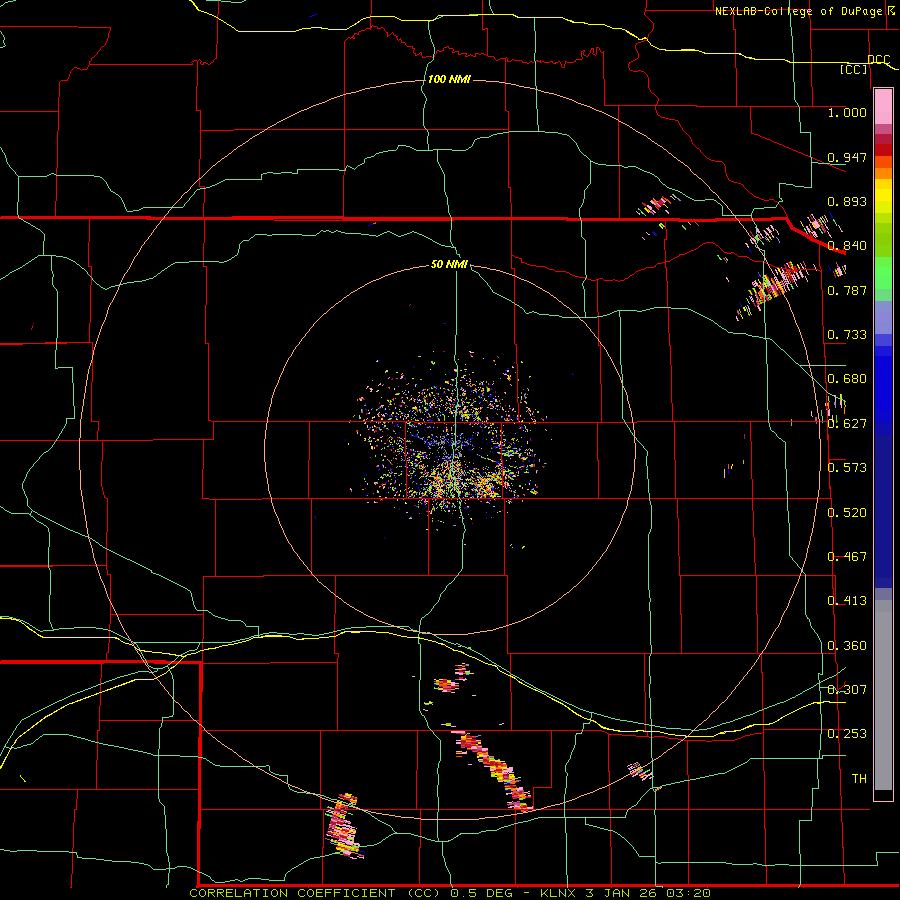Select the 0.627 scale value
The width and height of the screenshot is (900, 900).
click(847, 423)
